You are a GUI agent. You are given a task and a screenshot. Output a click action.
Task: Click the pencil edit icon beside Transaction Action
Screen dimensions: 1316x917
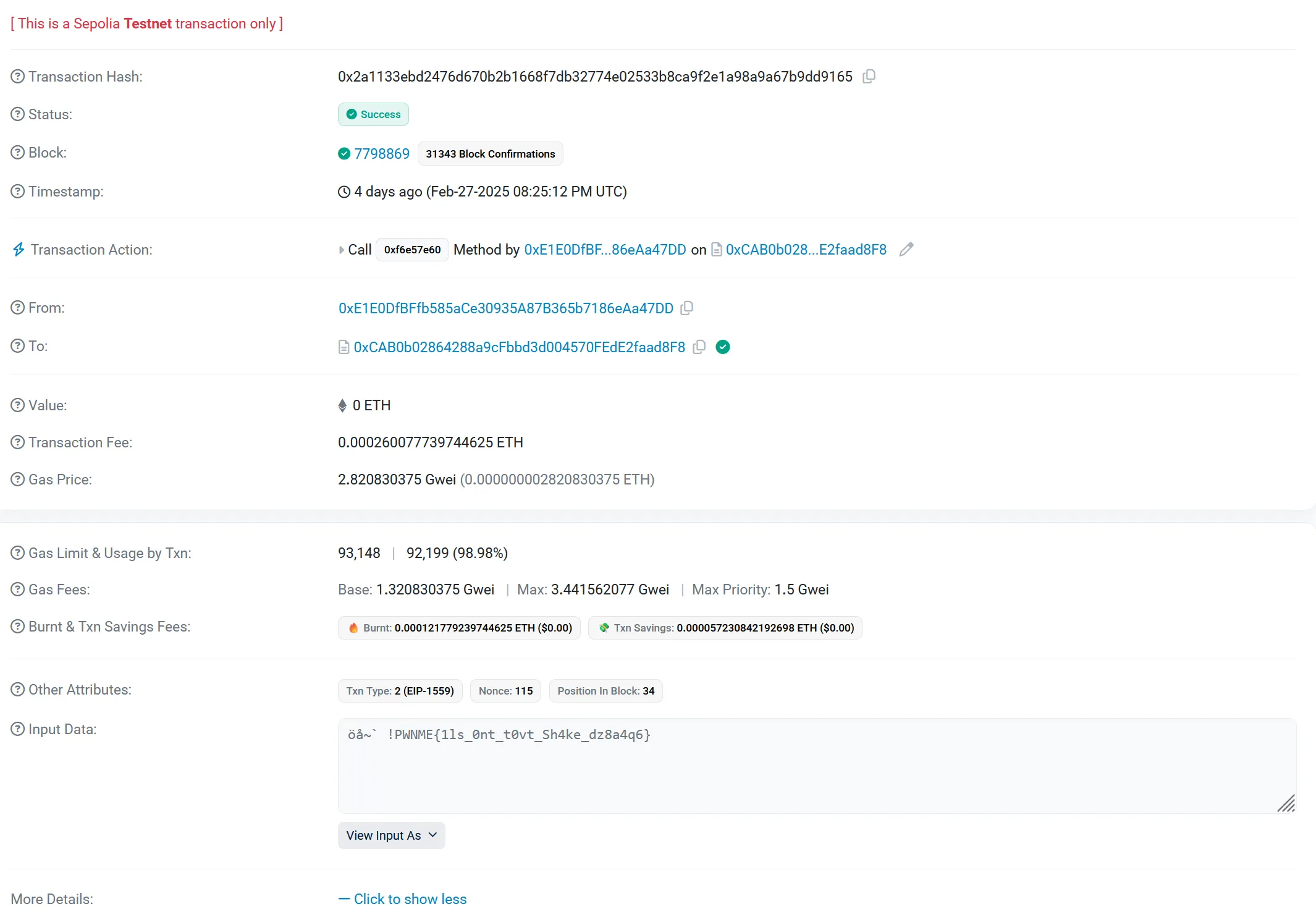(x=906, y=250)
